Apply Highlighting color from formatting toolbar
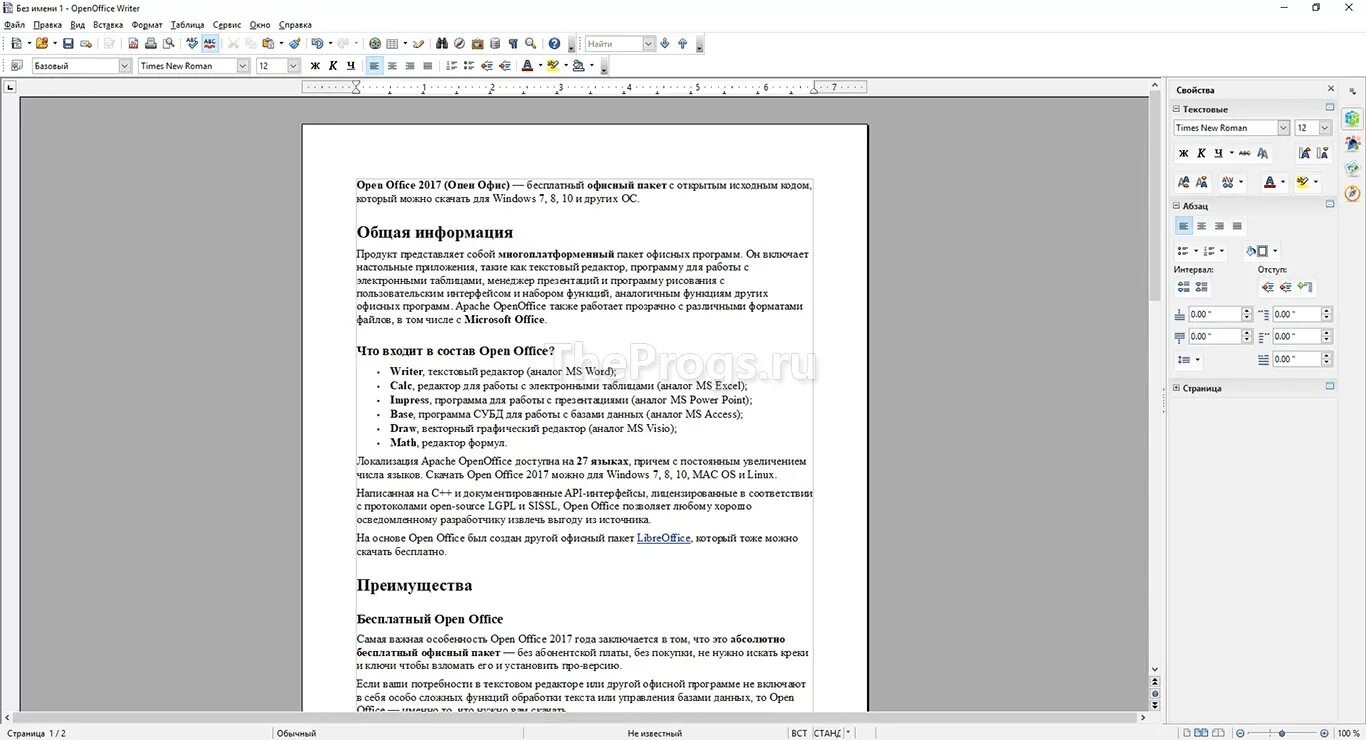This screenshot has height=740, width=1366. pyautogui.click(x=553, y=66)
